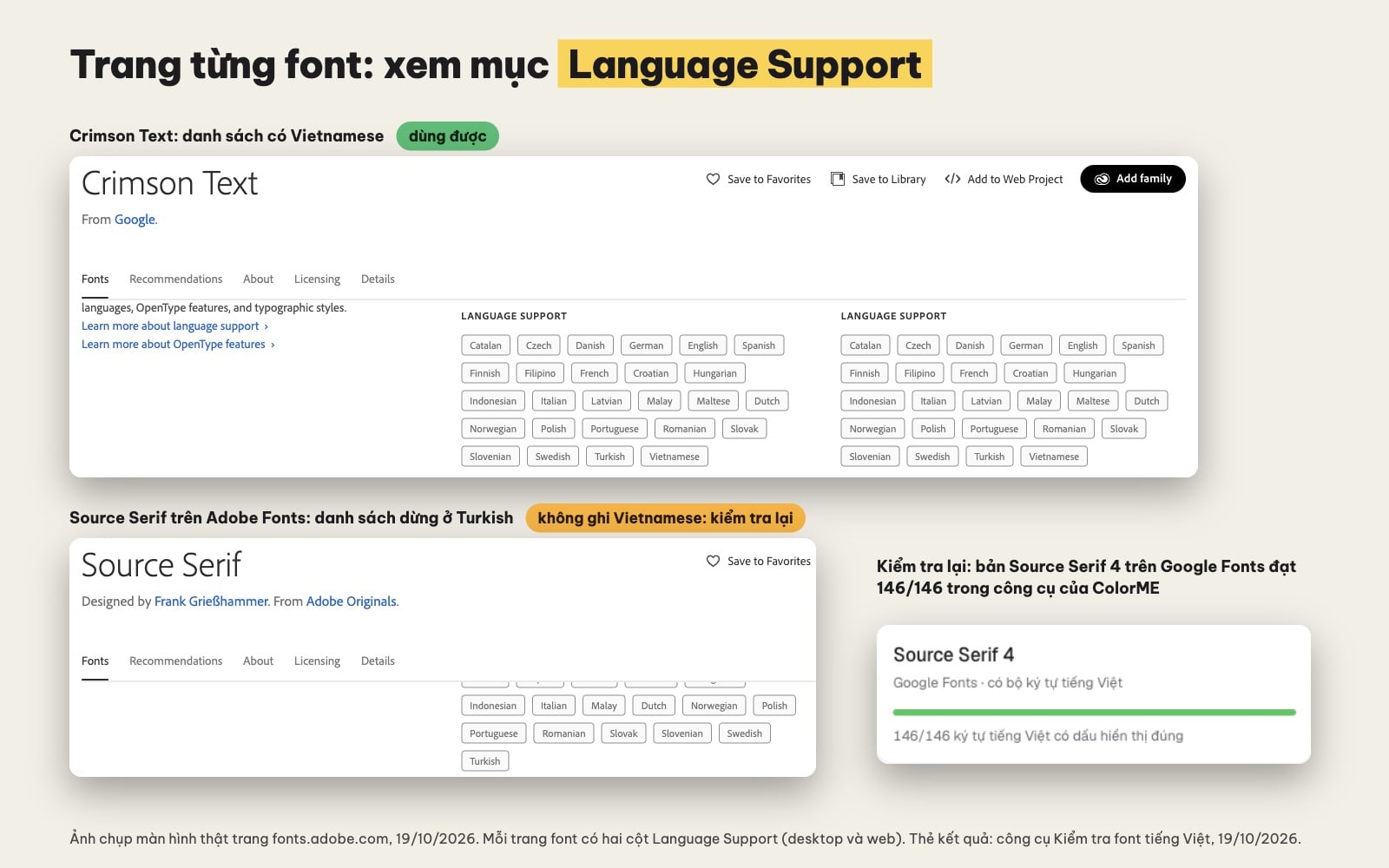
Task: Click the highlighted Language Support heading
Action: click(x=745, y=64)
